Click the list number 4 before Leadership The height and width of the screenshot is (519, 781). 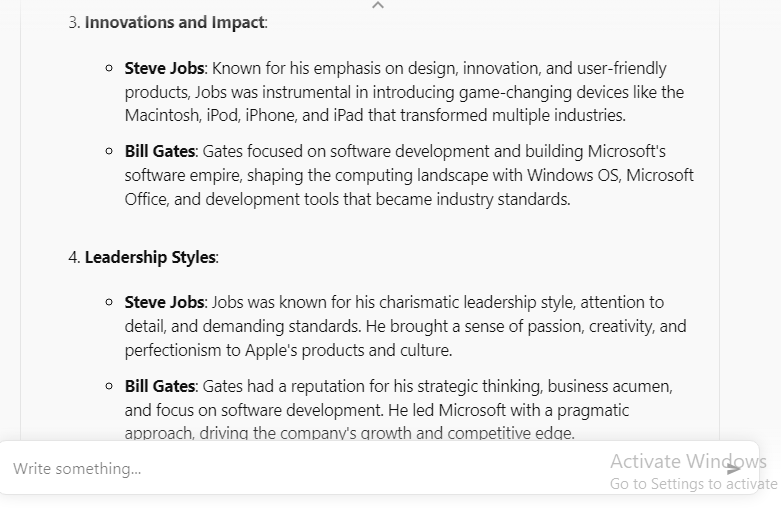pyautogui.click(x=74, y=258)
